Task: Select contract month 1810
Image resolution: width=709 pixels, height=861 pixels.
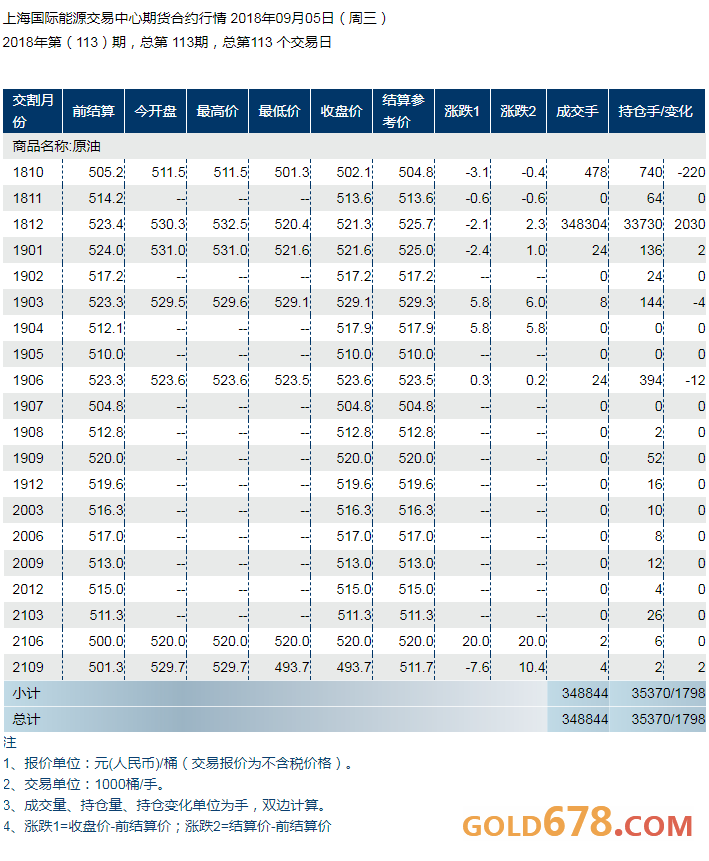Action: [28, 172]
